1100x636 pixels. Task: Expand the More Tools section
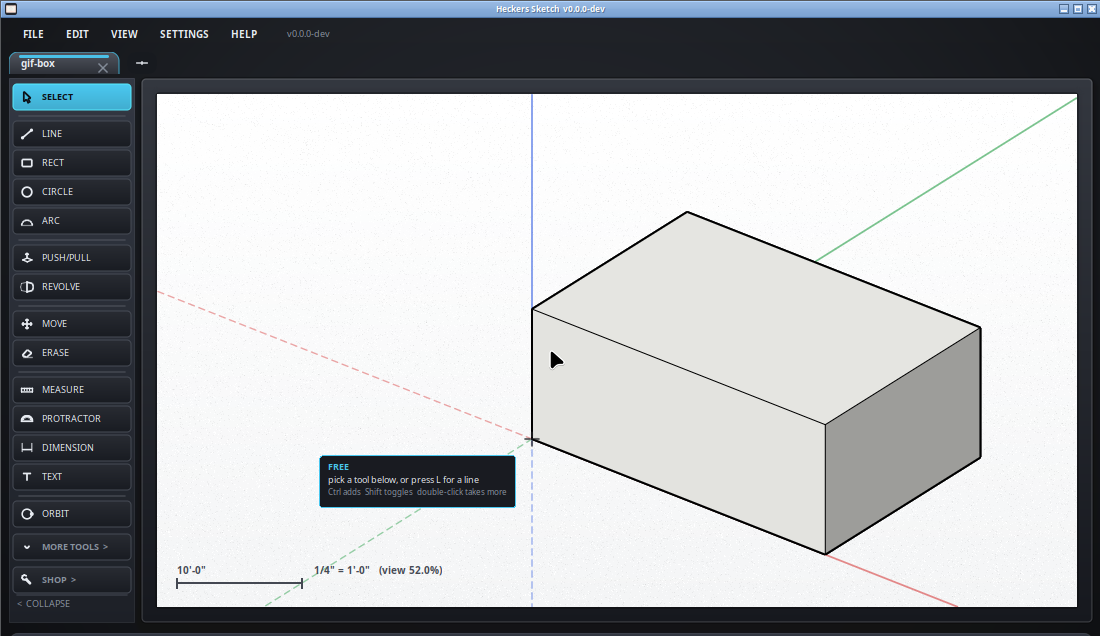[72, 546]
